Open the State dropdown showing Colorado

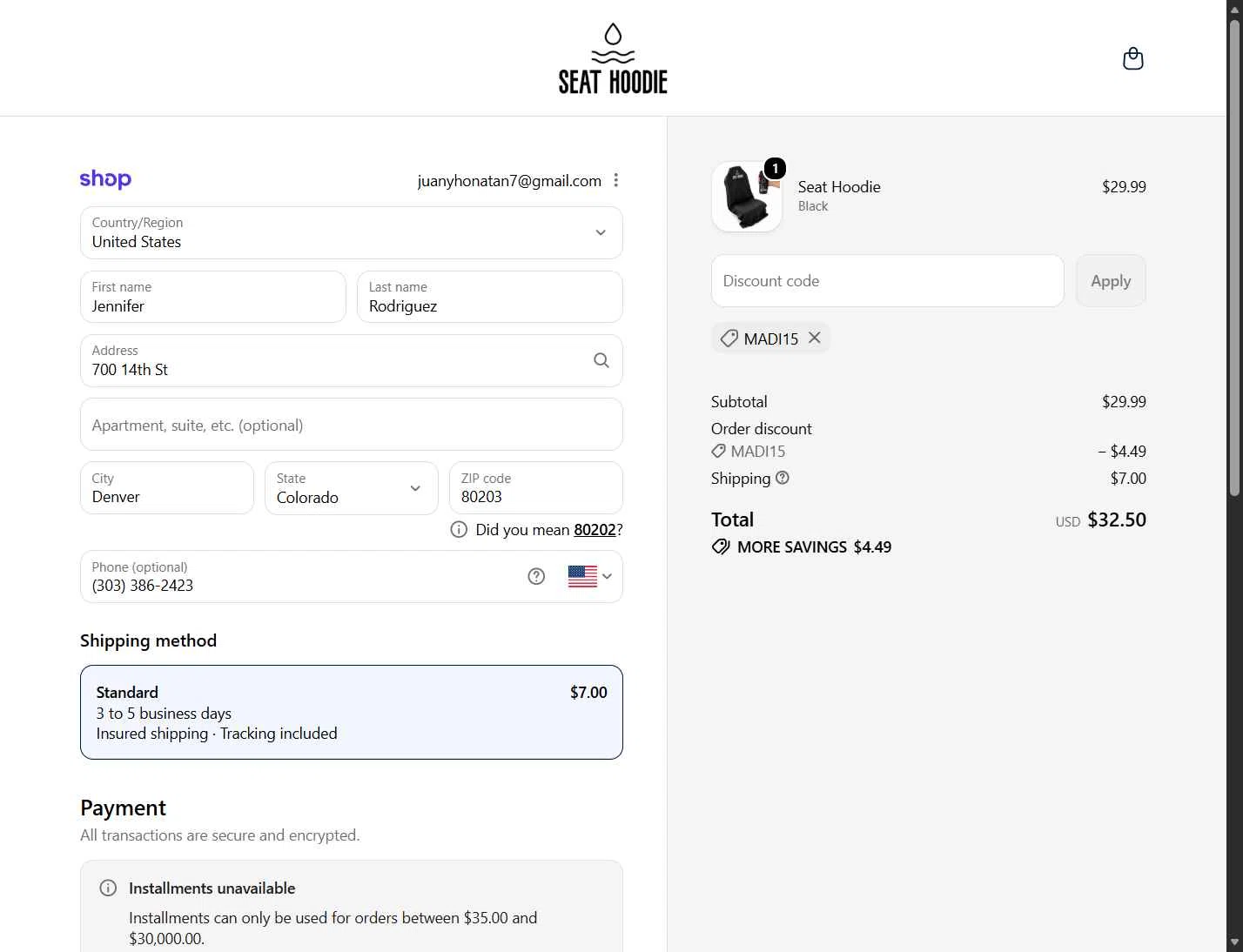coord(352,488)
